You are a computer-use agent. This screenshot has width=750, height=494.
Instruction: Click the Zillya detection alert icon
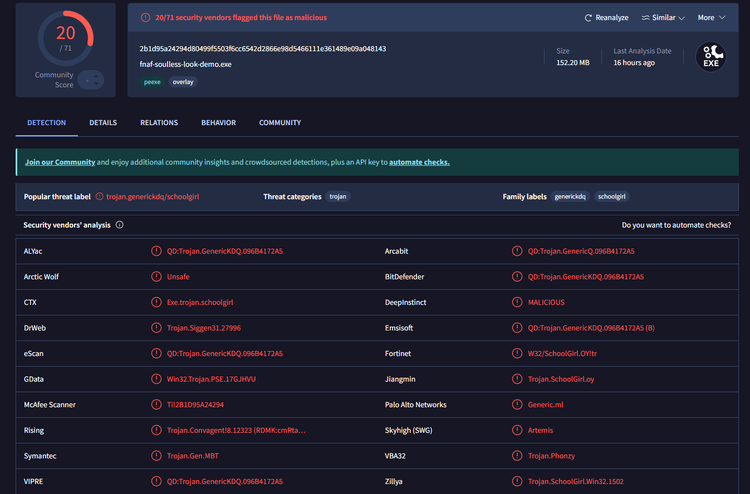point(517,481)
